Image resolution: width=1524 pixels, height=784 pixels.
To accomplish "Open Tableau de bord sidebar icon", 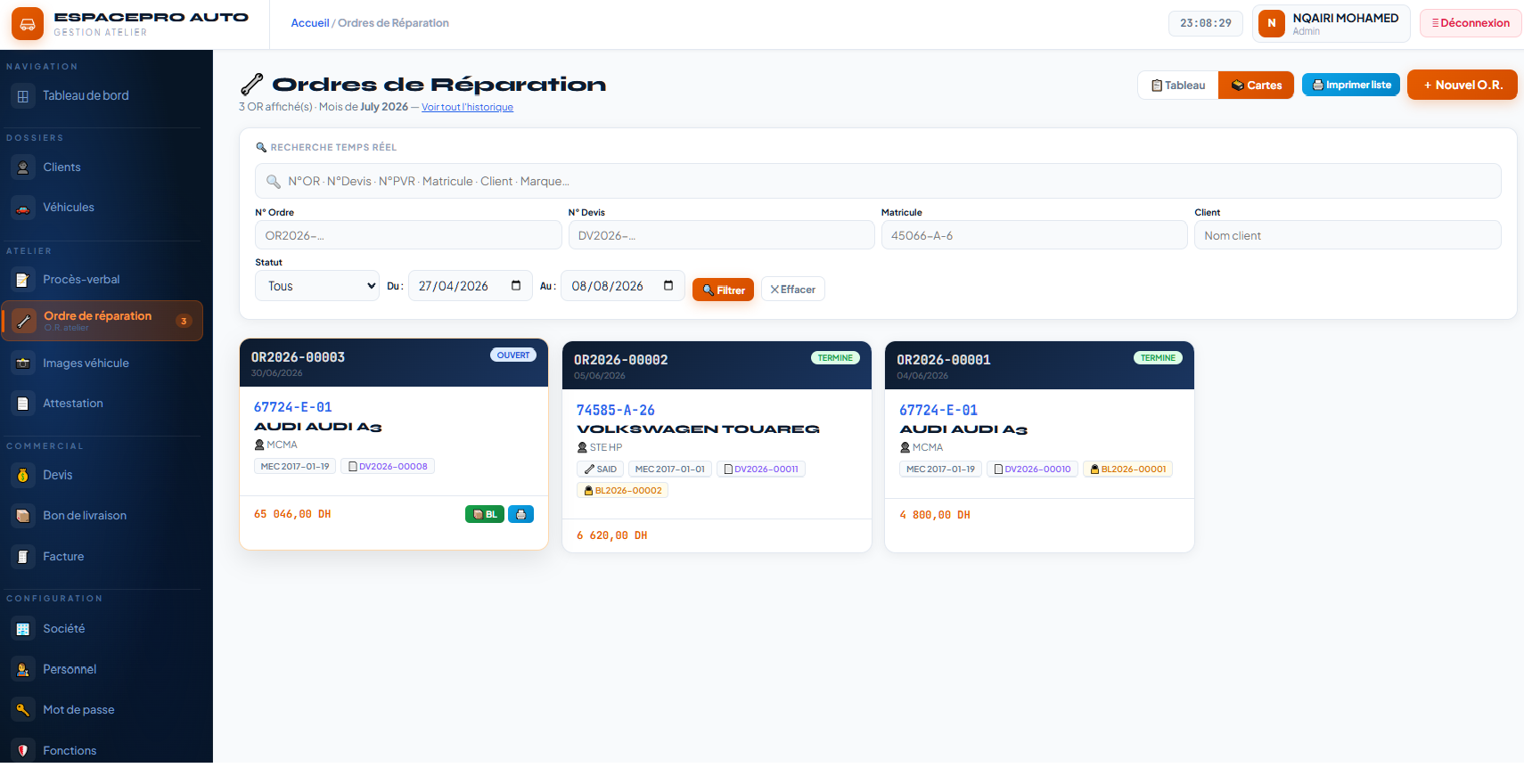I will pos(23,95).
